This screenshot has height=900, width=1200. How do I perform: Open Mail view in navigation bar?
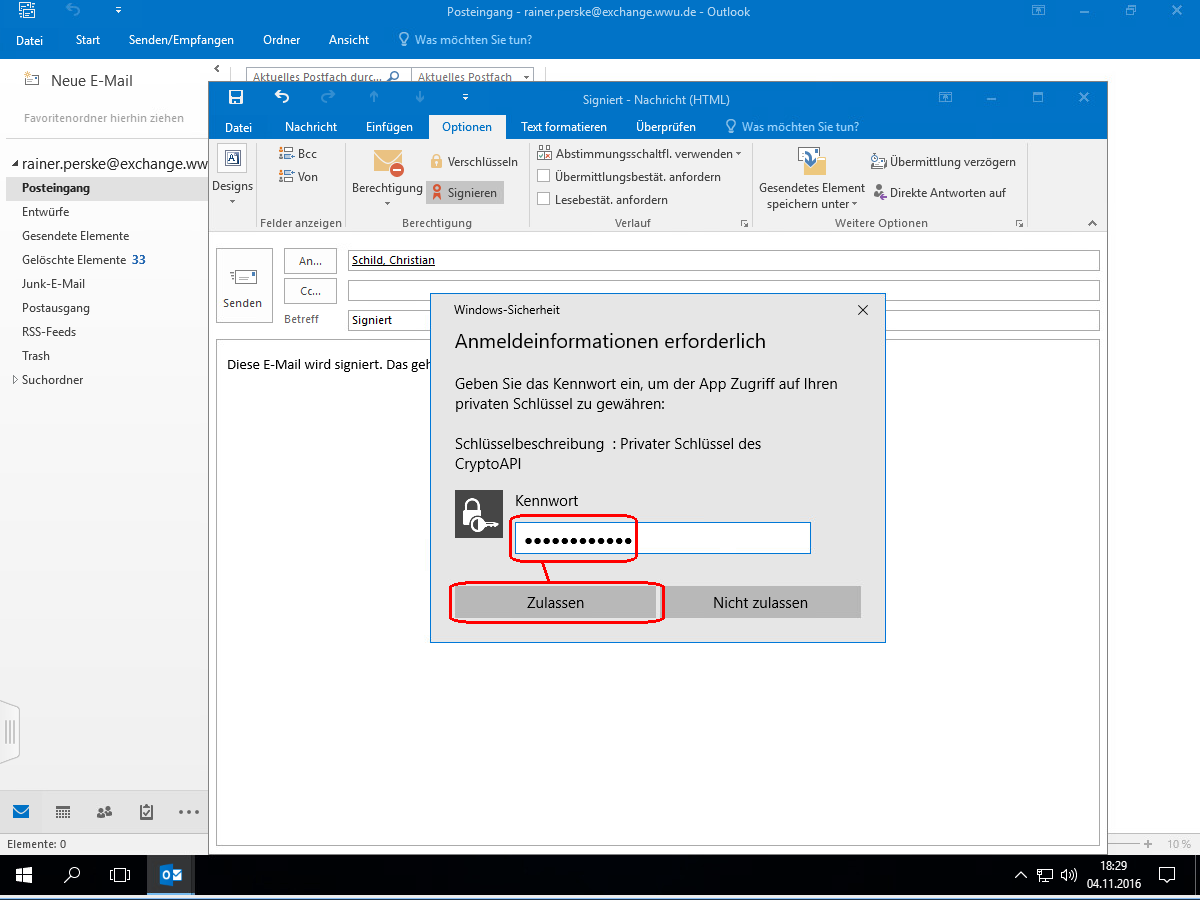[21, 811]
